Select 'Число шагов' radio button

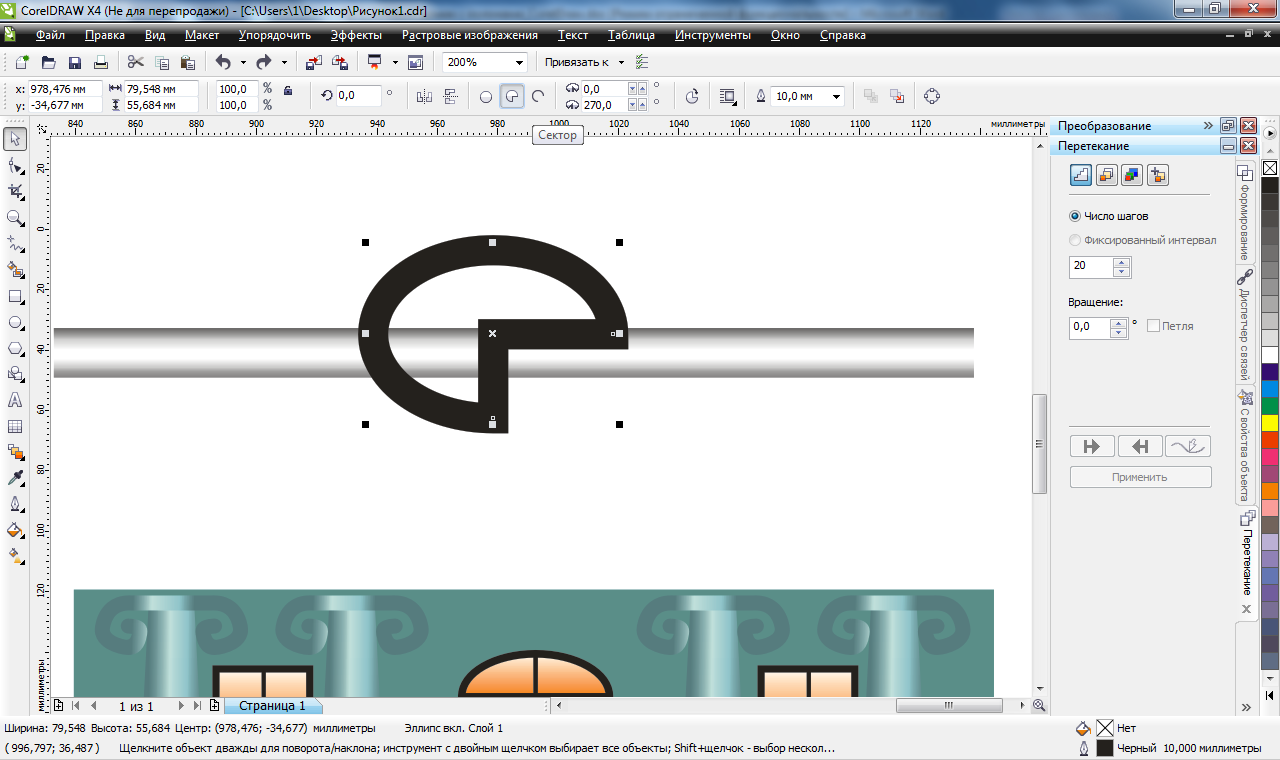tap(1075, 216)
